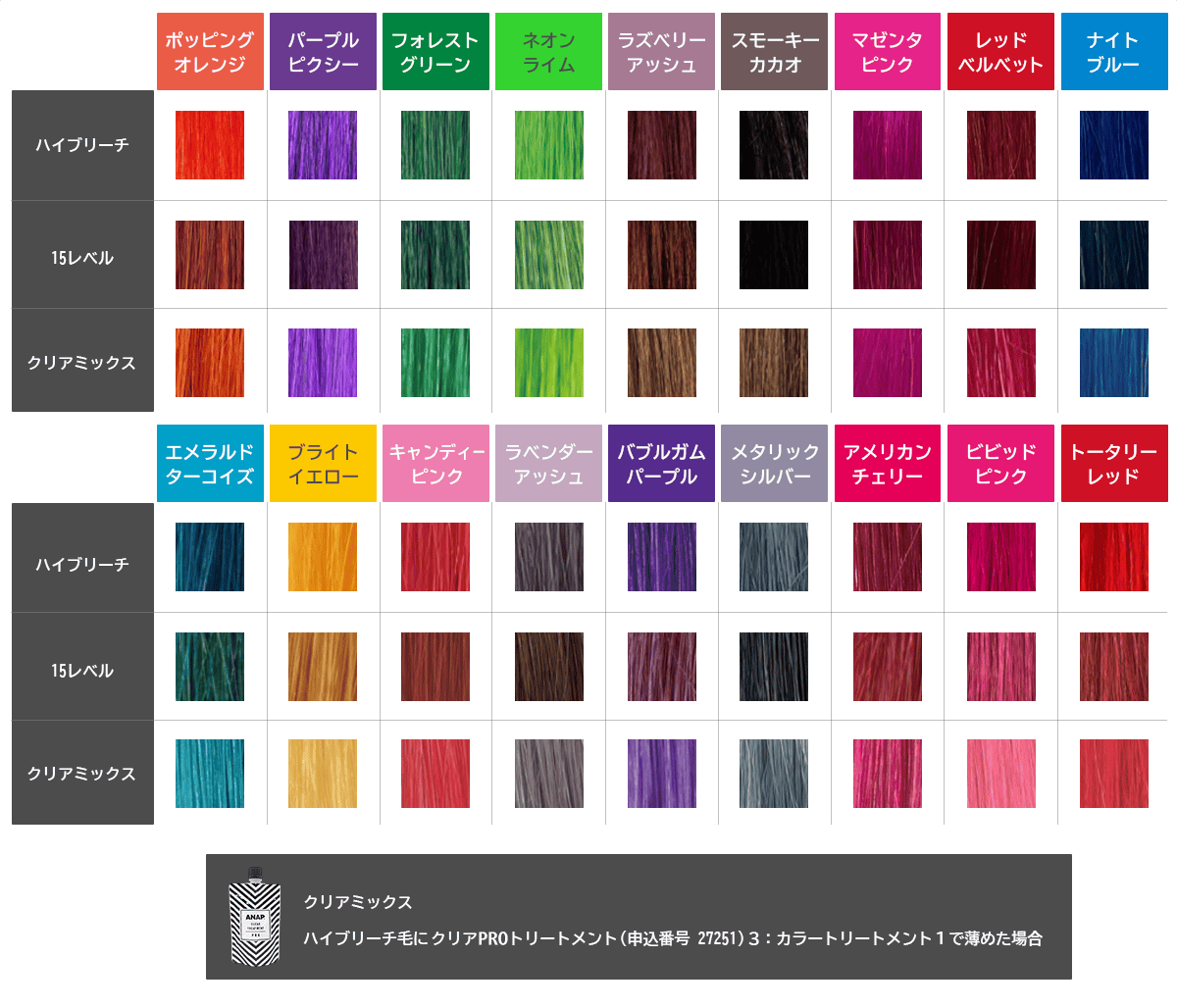Select the バブルガムパープル ハイブリーチ swatch
Screen dimensions: 1177x1008
[661, 558]
